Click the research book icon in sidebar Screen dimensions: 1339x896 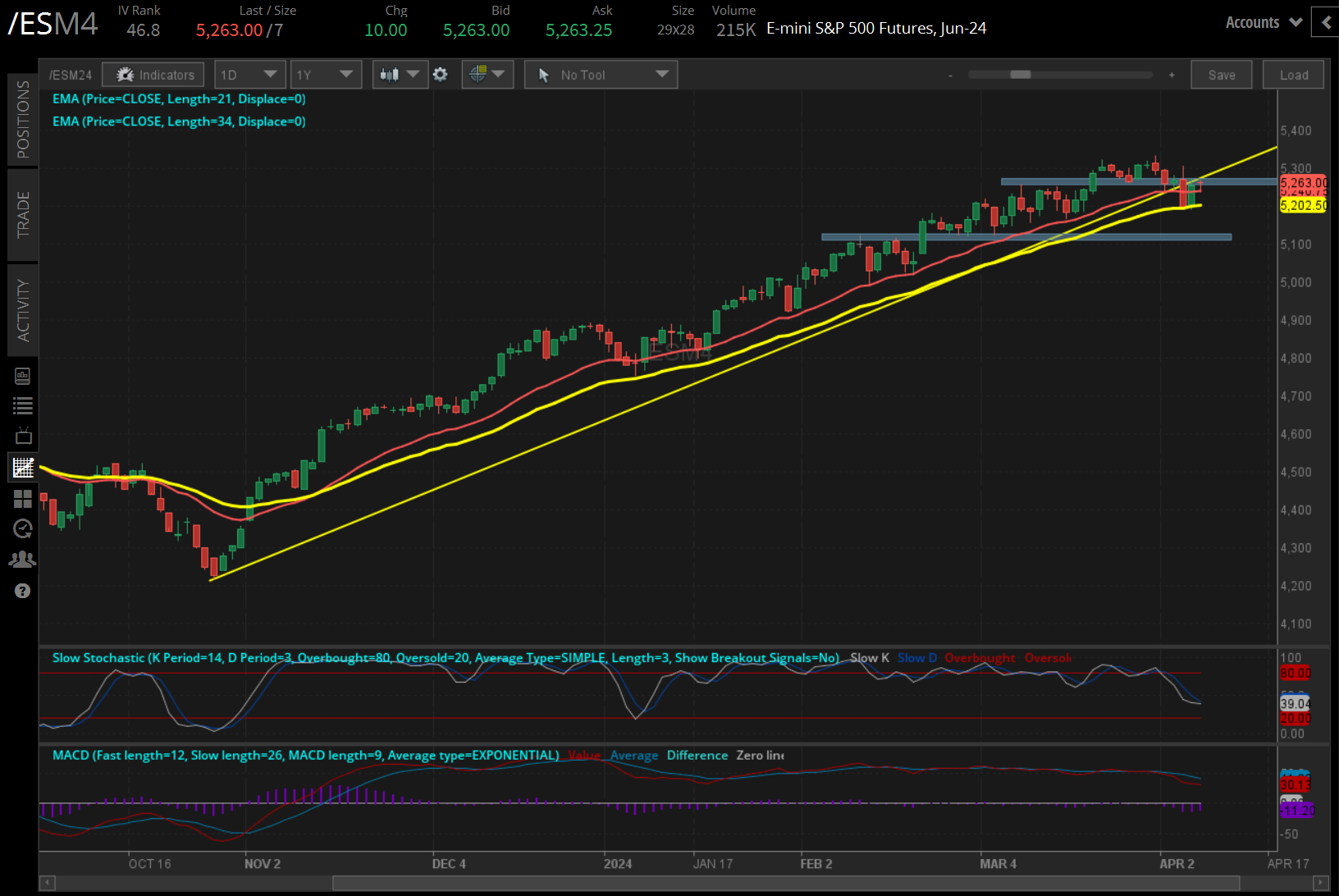point(23,377)
